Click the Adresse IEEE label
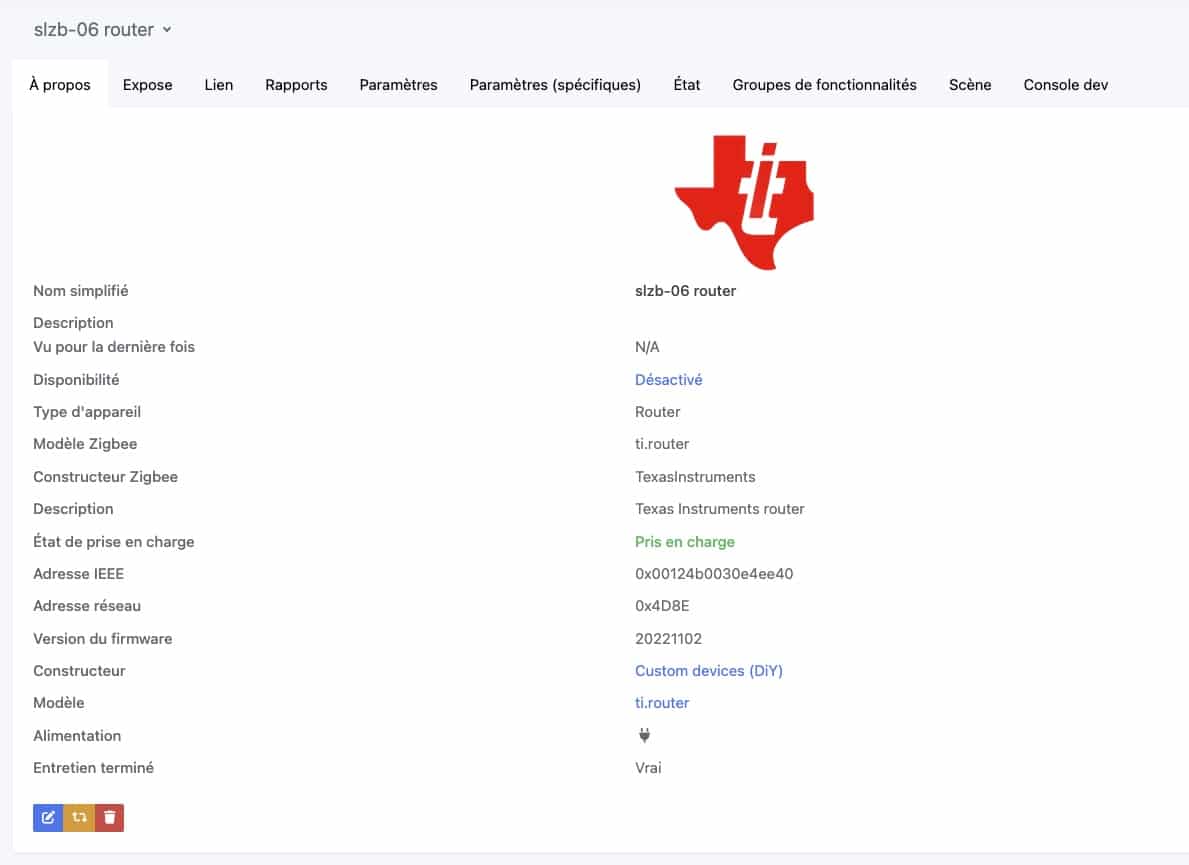 [78, 574]
